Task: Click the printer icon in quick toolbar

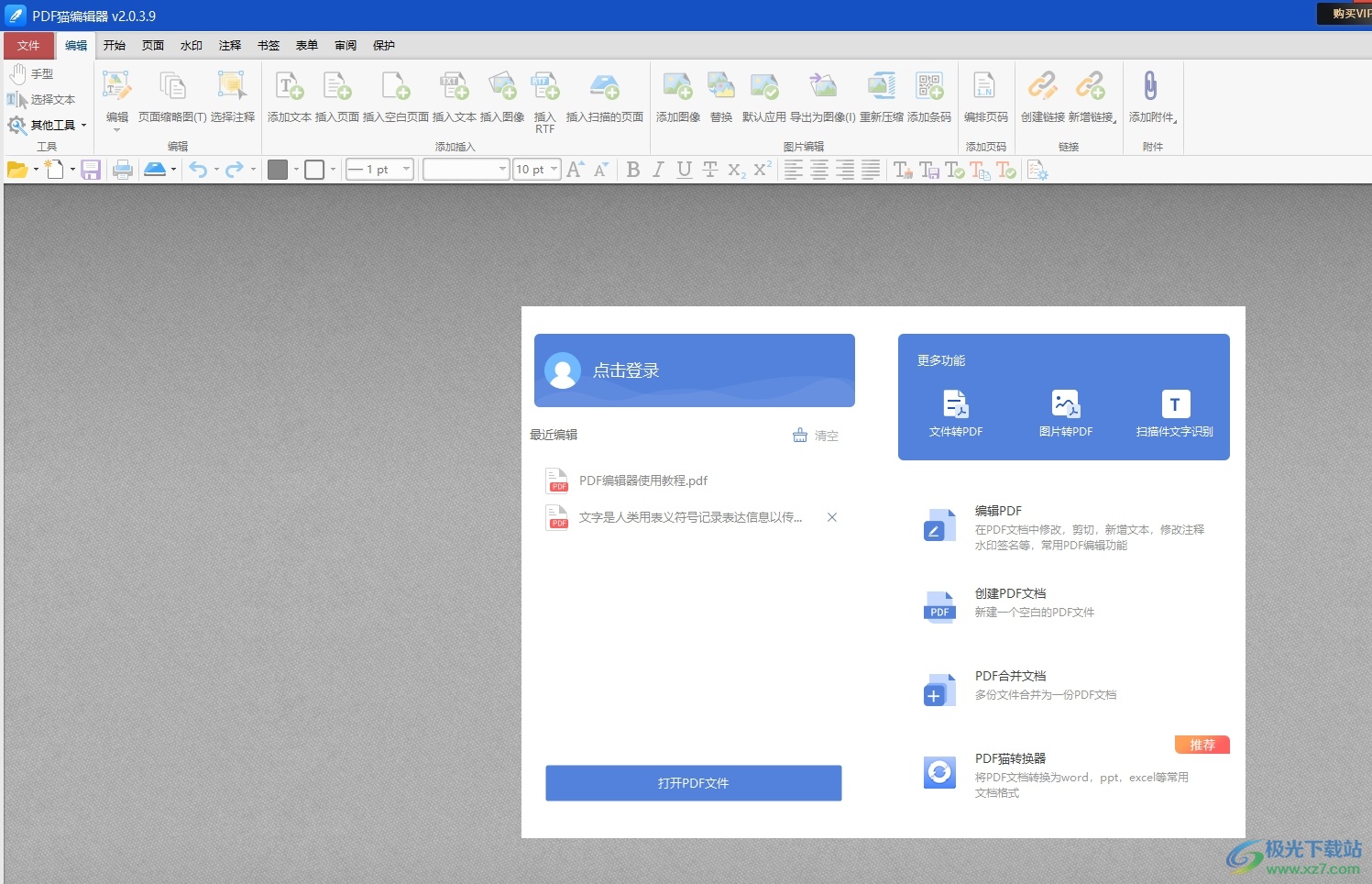Action: (x=122, y=170)
